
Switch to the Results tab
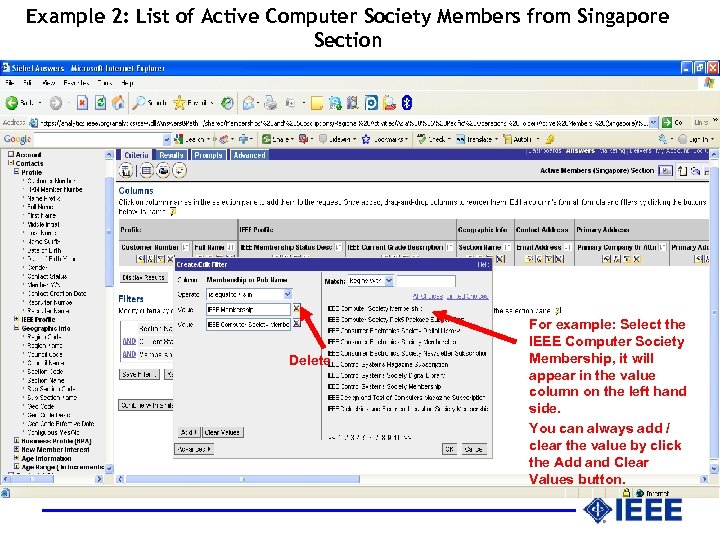171,155
